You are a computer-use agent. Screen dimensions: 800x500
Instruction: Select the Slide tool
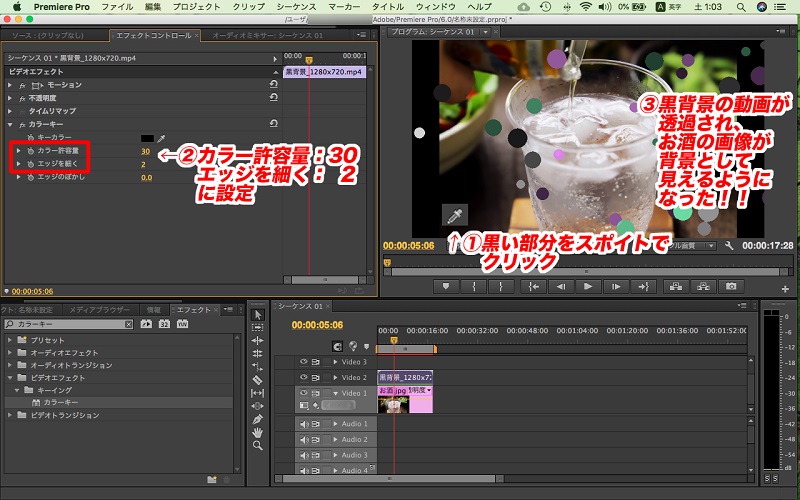pos(258,406)
